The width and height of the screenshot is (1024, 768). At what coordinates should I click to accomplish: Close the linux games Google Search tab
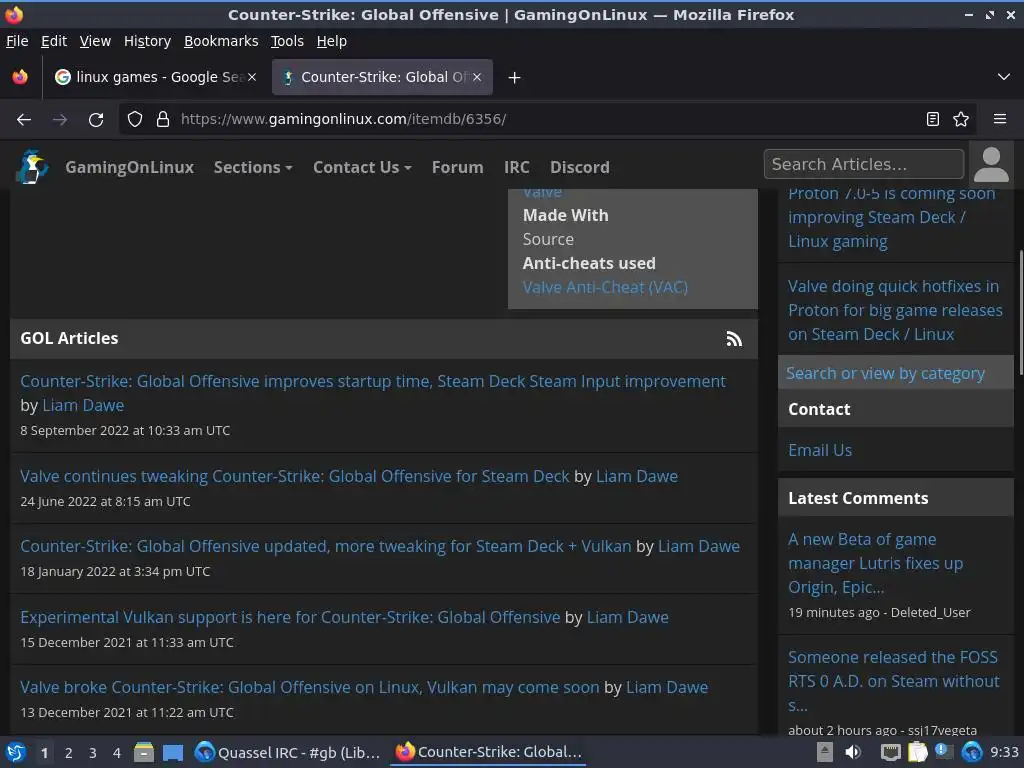point(252,77)
